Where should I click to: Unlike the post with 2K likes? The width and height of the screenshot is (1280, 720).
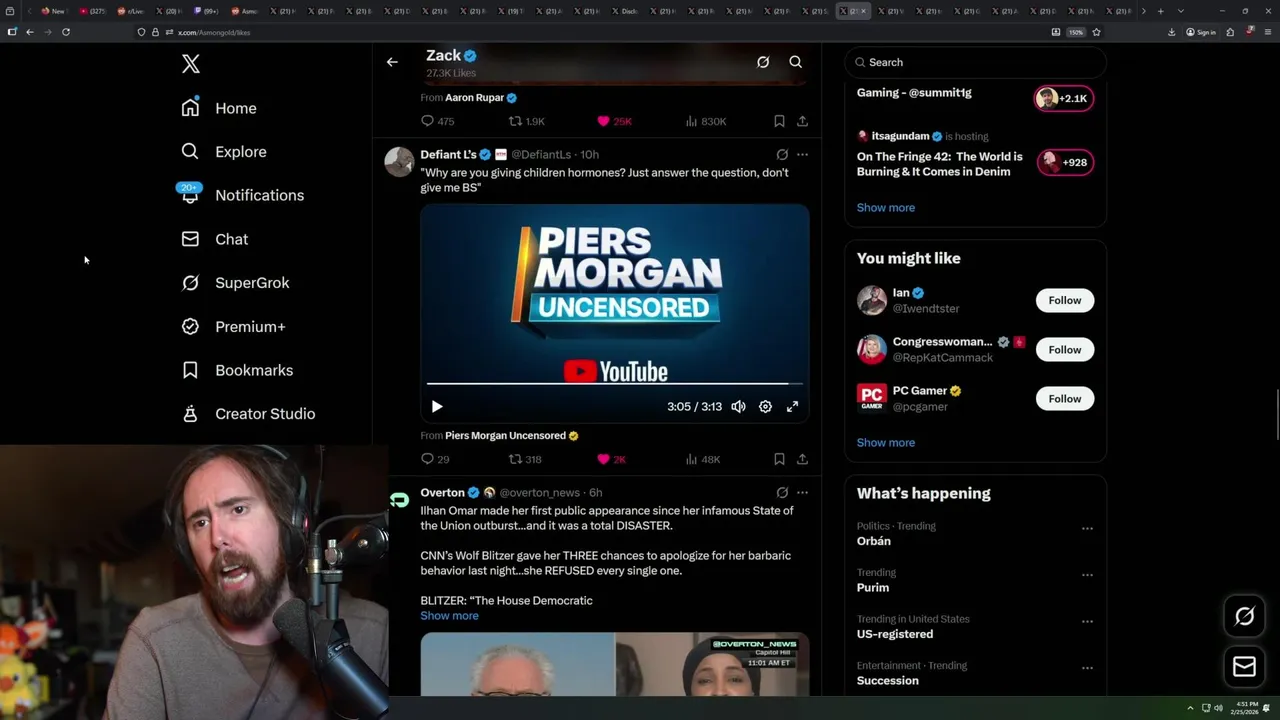click(611, 459)
